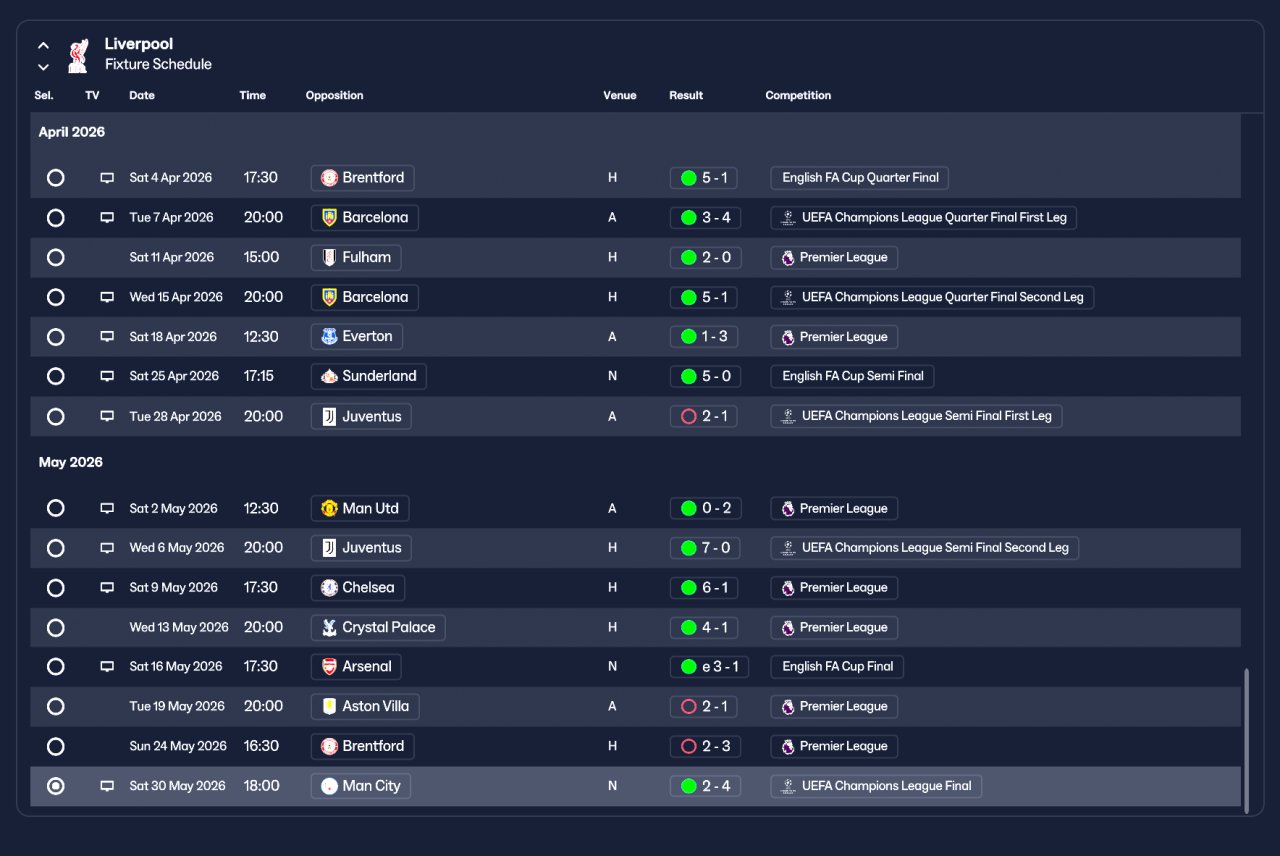Click the Premier League logo on Fulham row
Viewport: 1280px width, 856px height.
(x=788, y=258)
